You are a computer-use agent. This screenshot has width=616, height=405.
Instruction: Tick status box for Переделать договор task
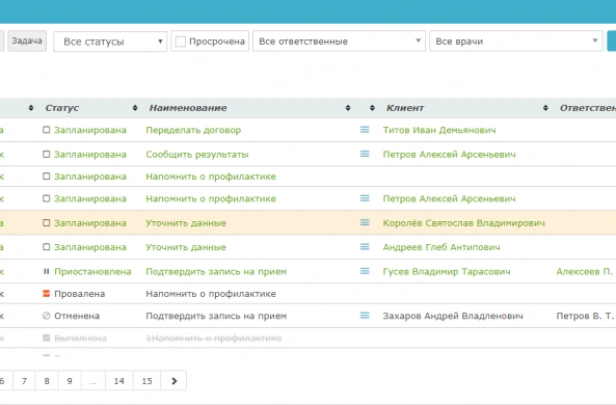(46, 130)
